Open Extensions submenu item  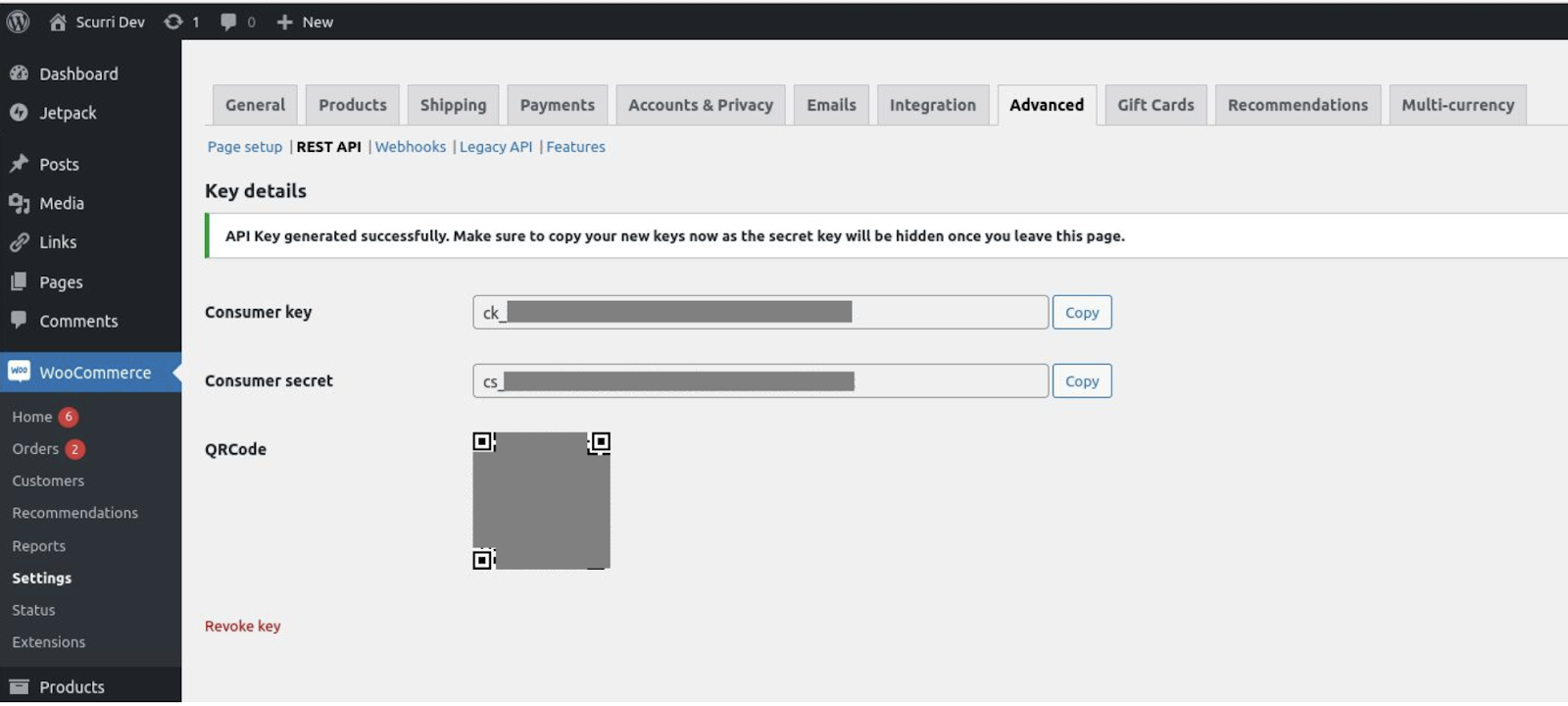pos(48,642)
